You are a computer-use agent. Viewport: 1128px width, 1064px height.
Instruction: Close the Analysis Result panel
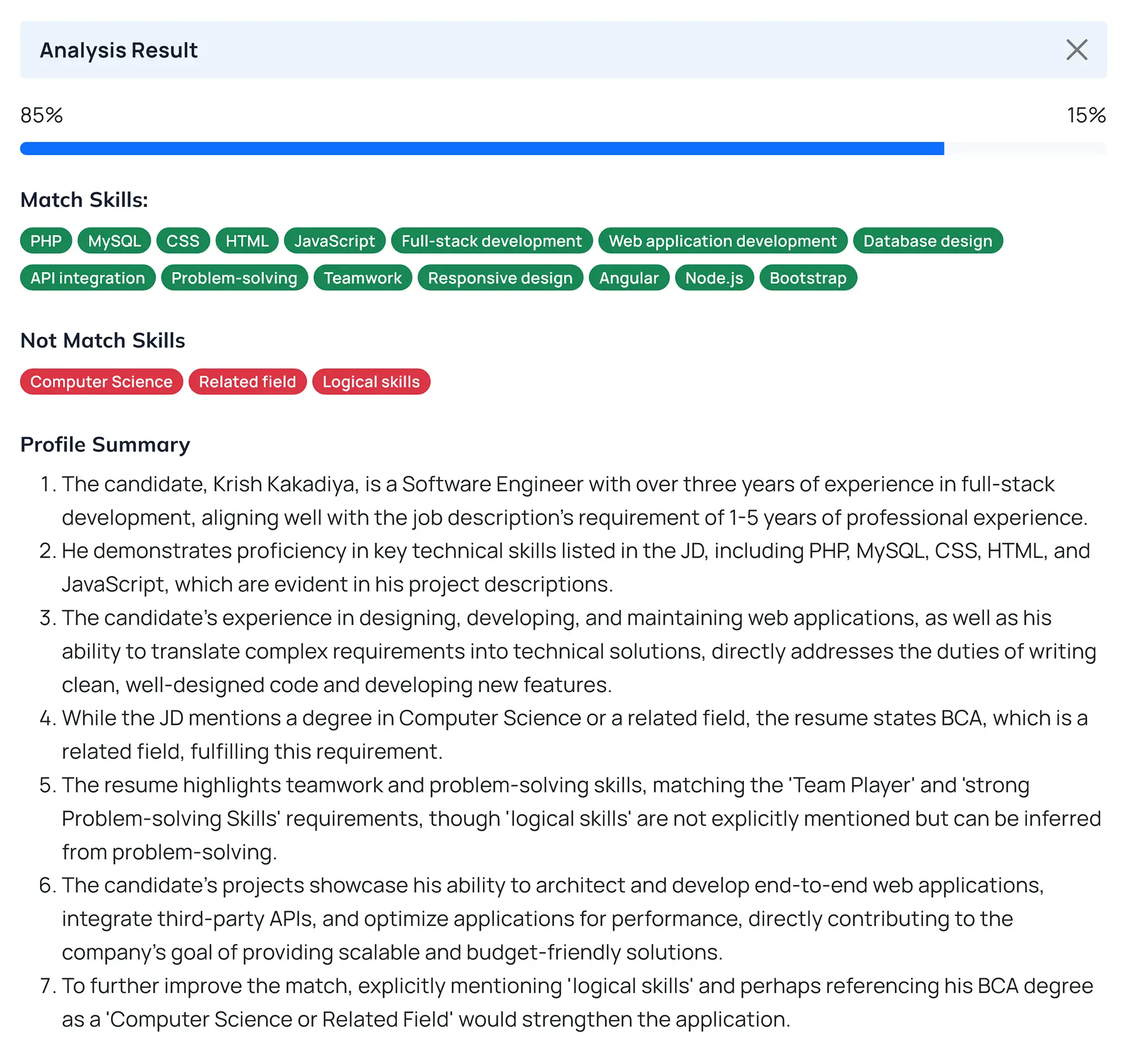tap(1076, 50)
